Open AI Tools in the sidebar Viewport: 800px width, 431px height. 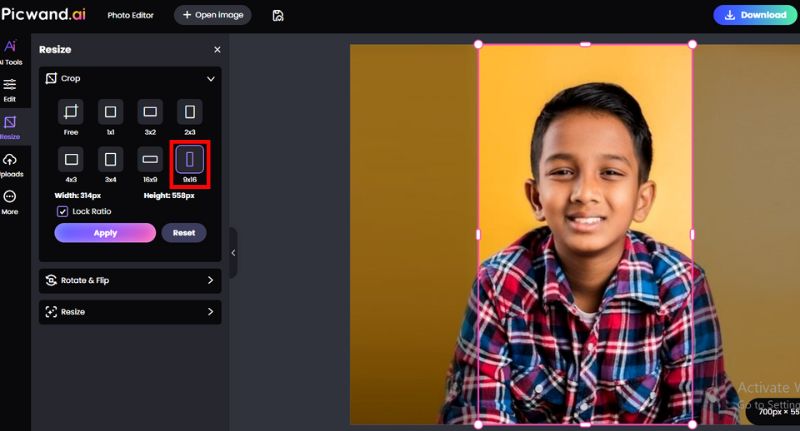click(10, 51)
